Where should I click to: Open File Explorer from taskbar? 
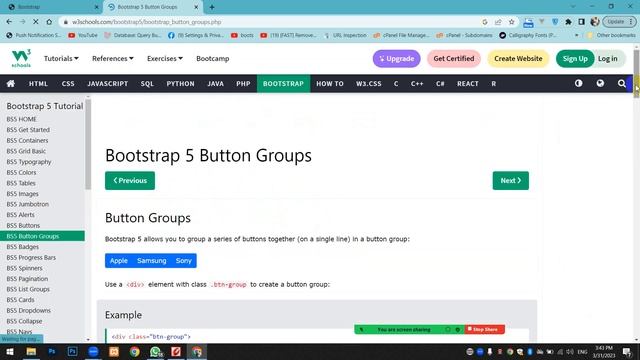click(x=31, y=351)
